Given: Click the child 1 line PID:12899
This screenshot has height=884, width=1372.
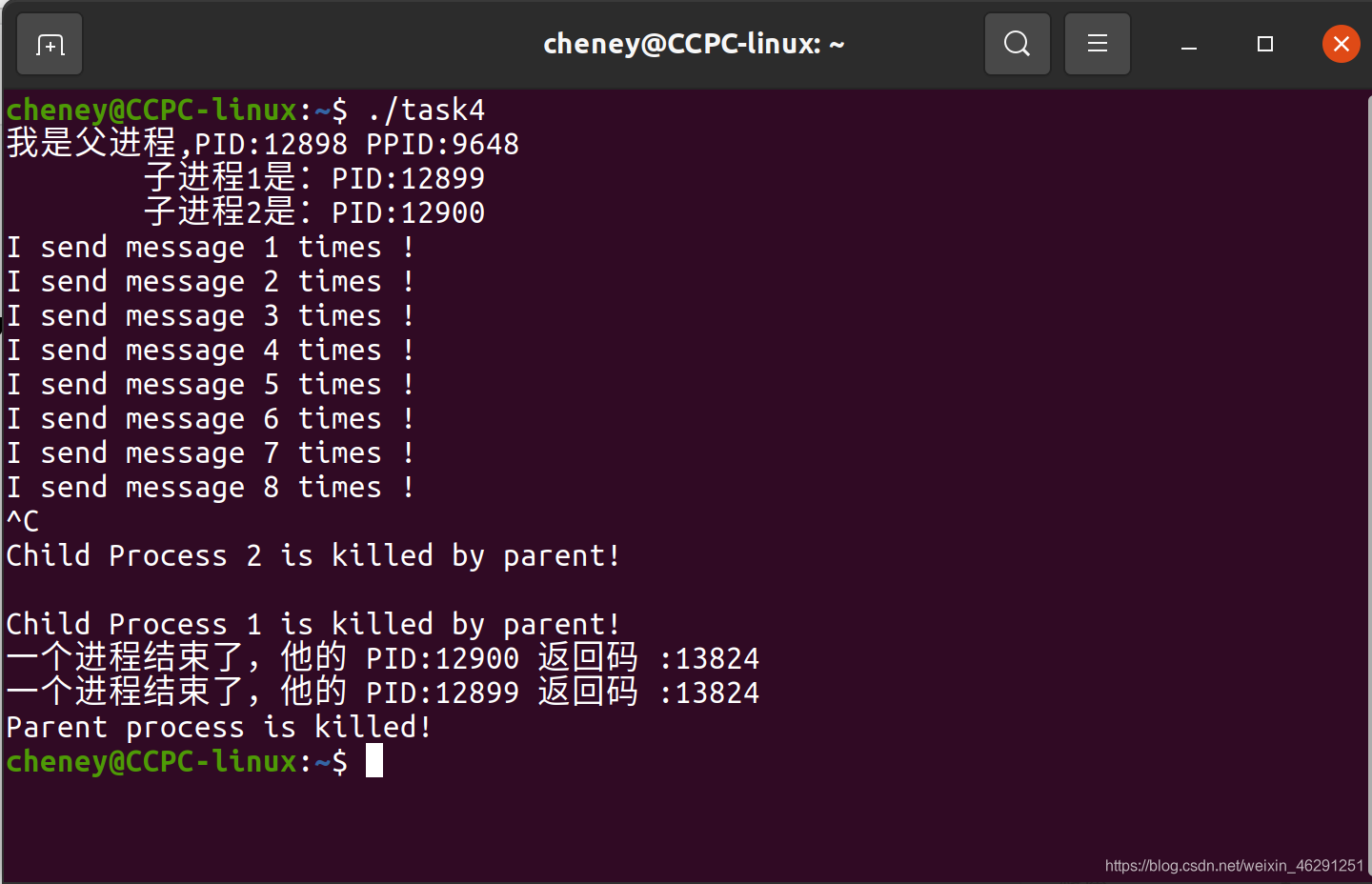Looking at the screenshot, I should click(314, 178).
